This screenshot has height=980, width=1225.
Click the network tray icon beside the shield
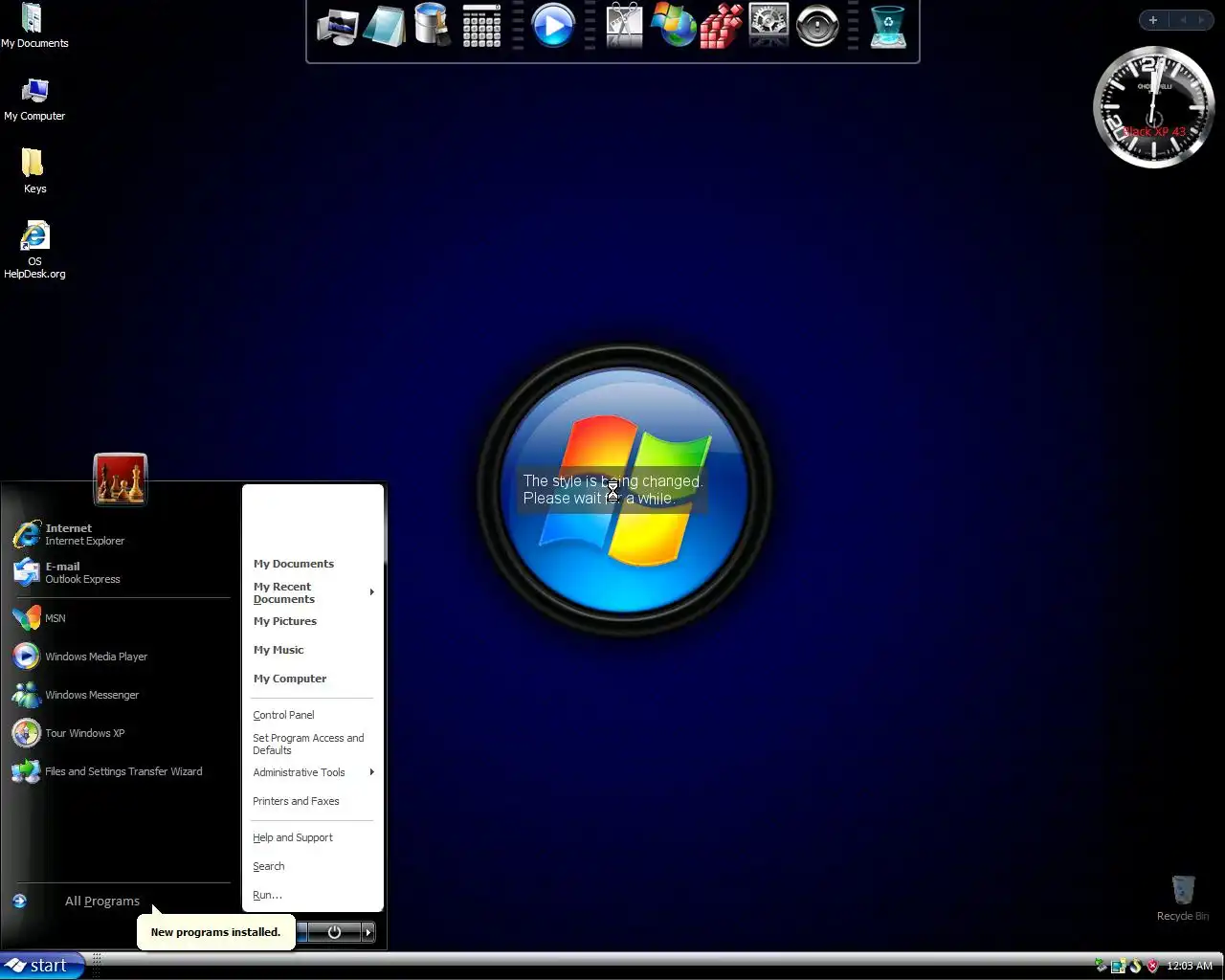(x=1118, y=966)
